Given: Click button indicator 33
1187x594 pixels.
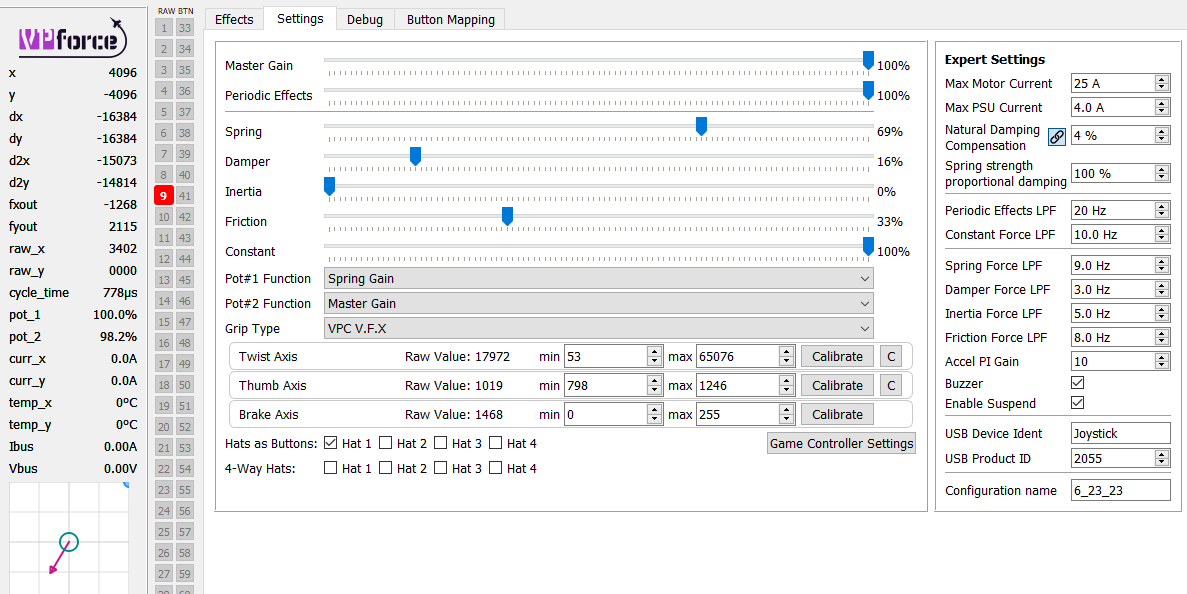Looking at the screenshot, I should [x=185, y=28].
